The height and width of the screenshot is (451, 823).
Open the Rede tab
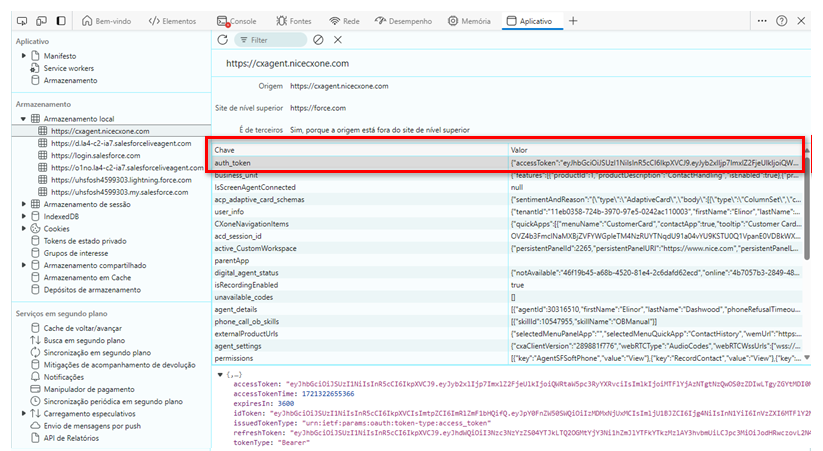(344, 21)
